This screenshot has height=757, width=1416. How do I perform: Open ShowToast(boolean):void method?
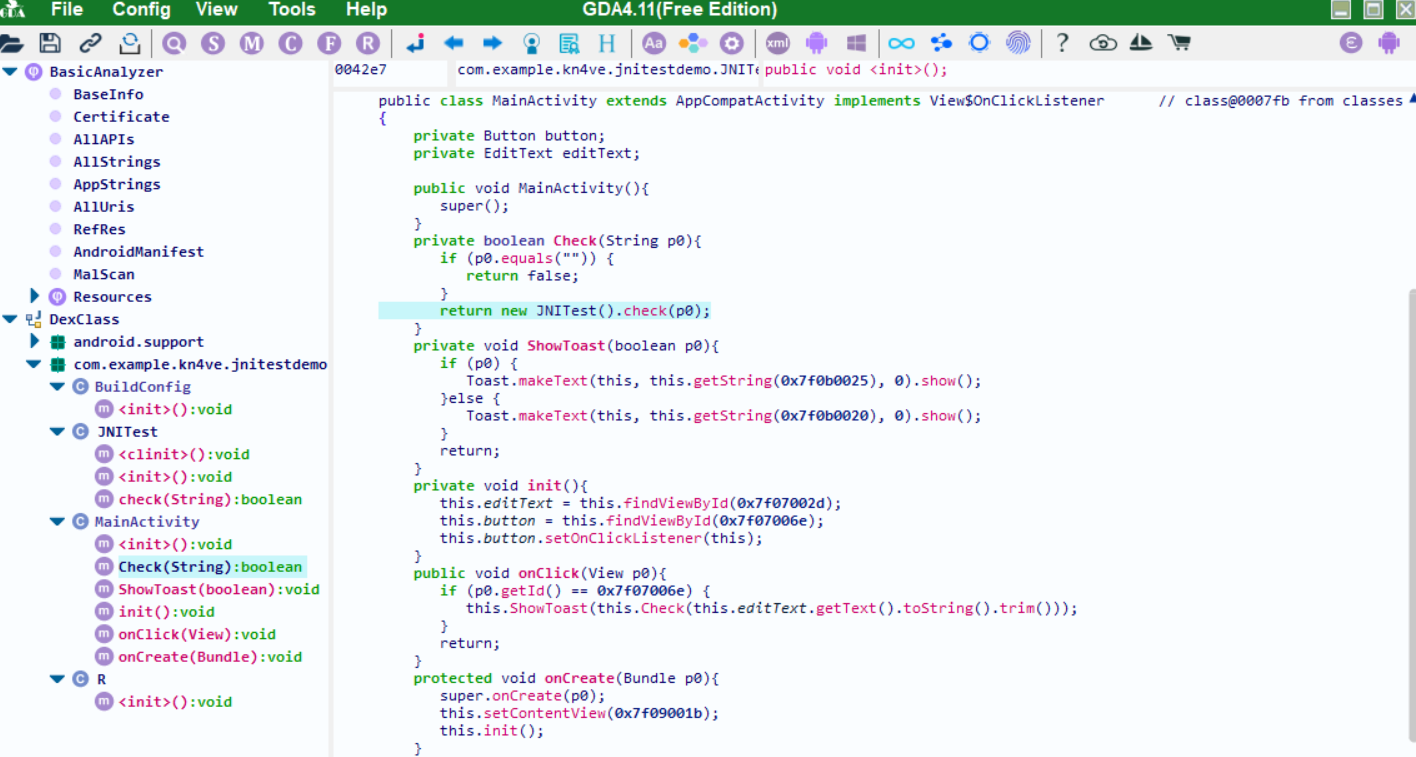[x=219, y=589]
